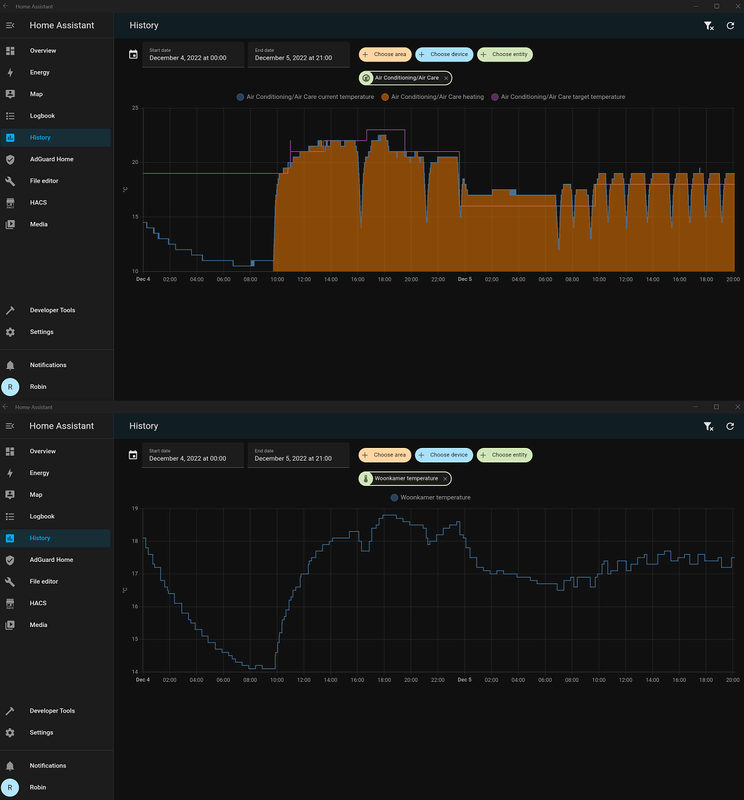Open File editor wrench icon in upper window
Viewport: 744px width, 800px height.
[10, 181]
